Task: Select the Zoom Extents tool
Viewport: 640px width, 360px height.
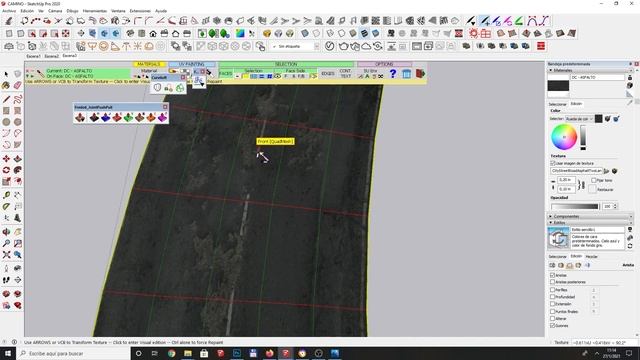Action: (6, 255)
